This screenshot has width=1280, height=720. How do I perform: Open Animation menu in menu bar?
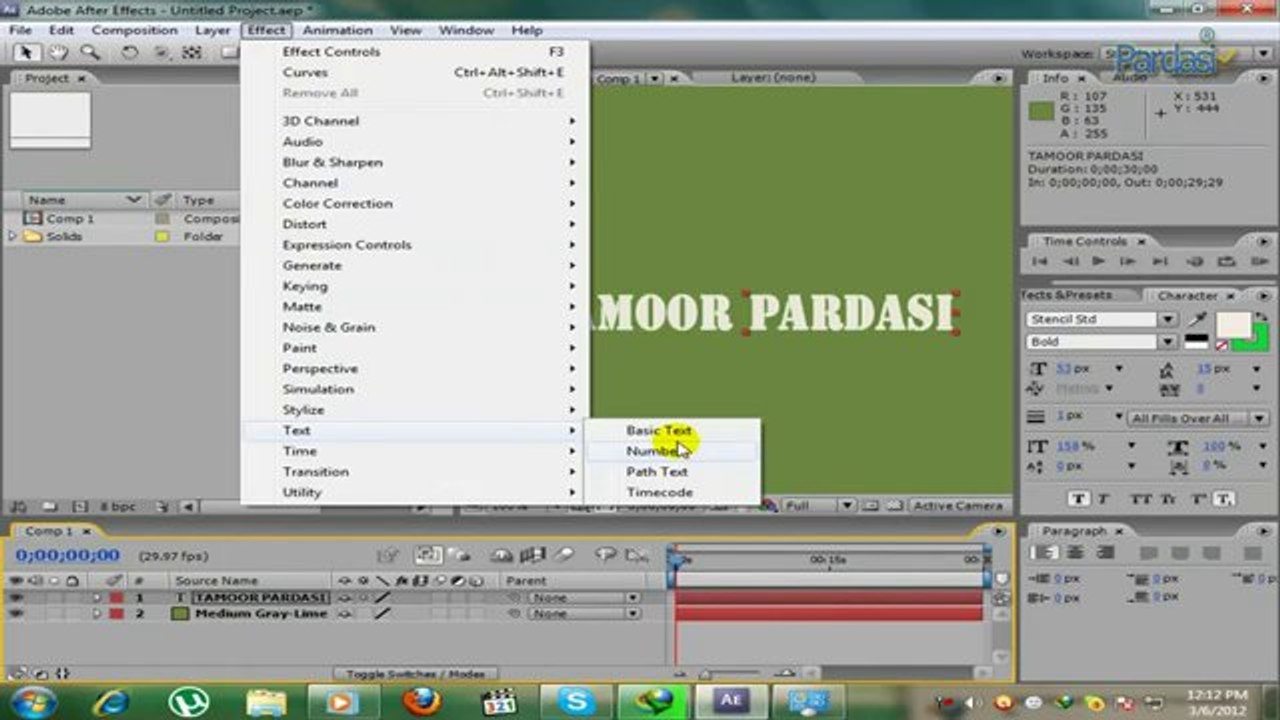337,30
